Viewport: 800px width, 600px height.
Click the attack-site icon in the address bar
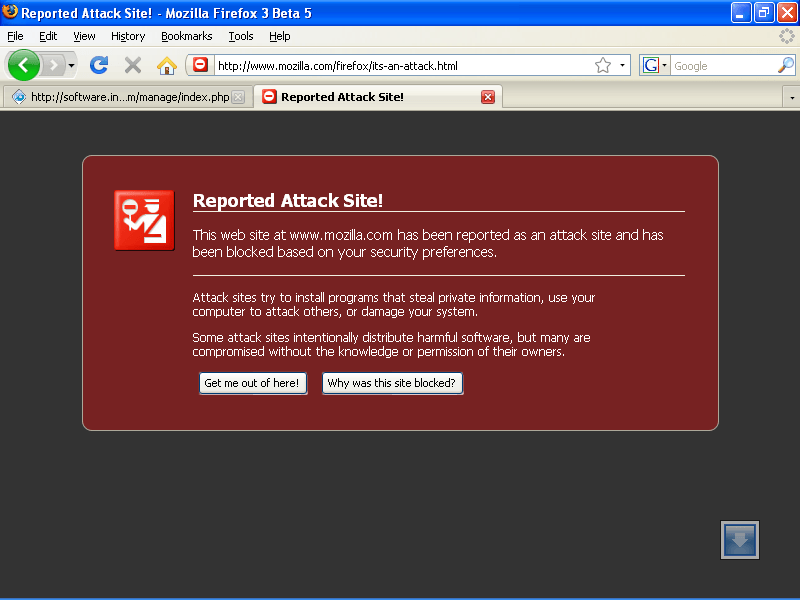pyautogui.click(x=200, y=65)
